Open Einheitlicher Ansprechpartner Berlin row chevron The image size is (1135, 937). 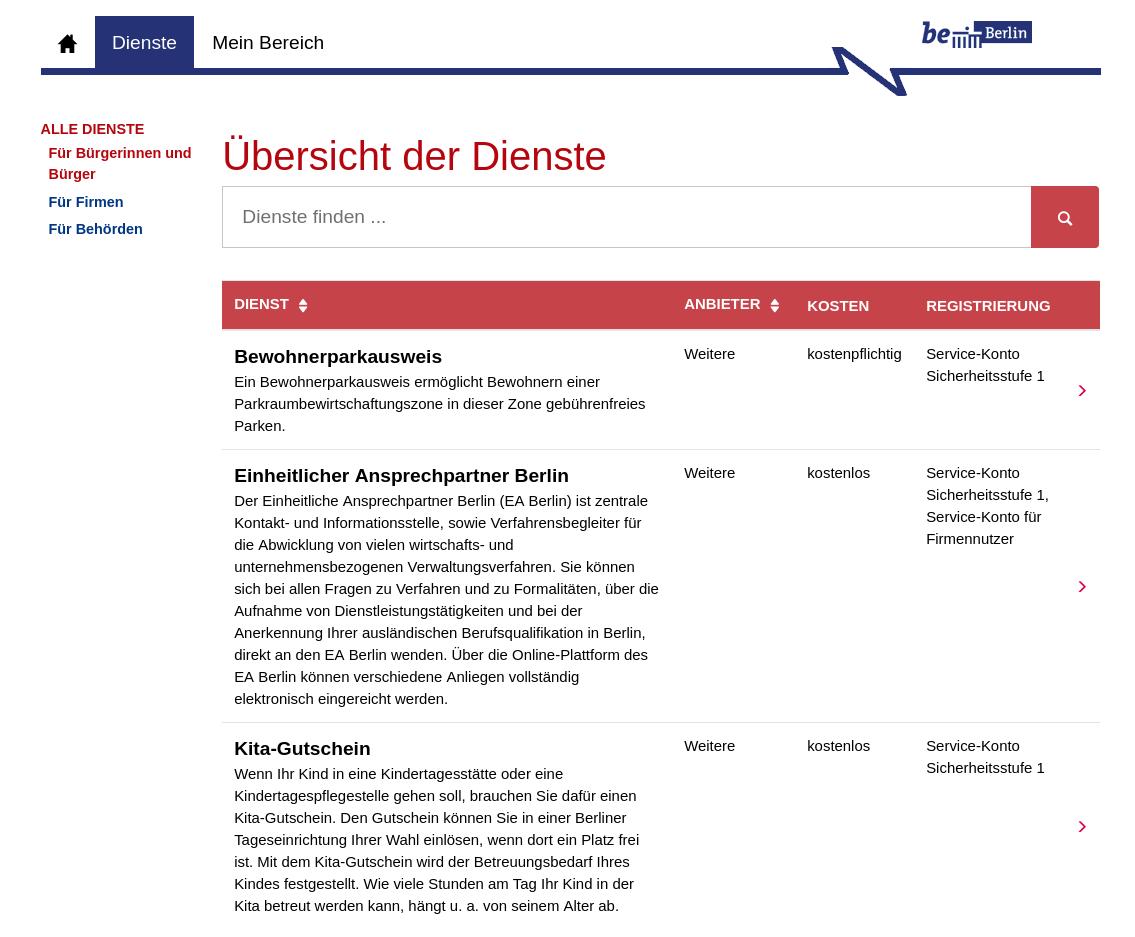click(x=1082, y=587)
